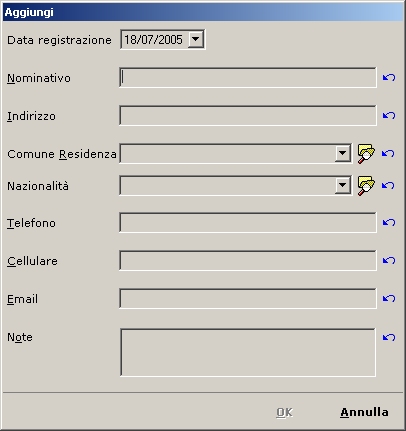Click the Annulla button
Image resolution: width=406 pixels, height=431 pixels.
pyautogui.click(x=364, y=413)
